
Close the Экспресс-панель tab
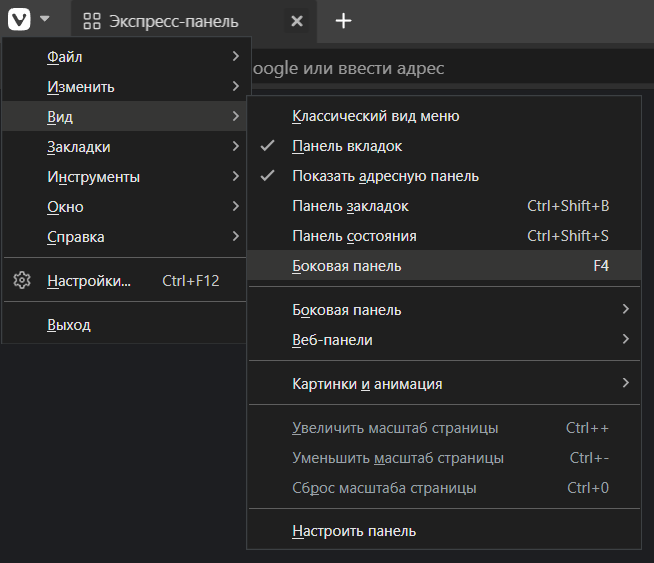pos(296,21)
